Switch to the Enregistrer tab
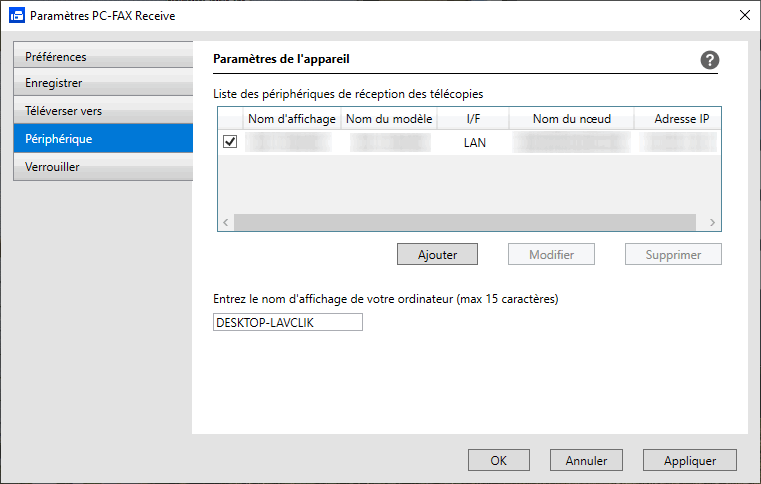Viewport: 761px width, 484px height. click(x=103, y=83)
